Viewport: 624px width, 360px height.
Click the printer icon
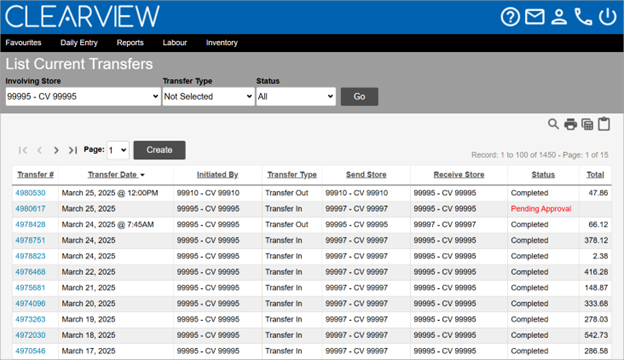click(570, 124)
